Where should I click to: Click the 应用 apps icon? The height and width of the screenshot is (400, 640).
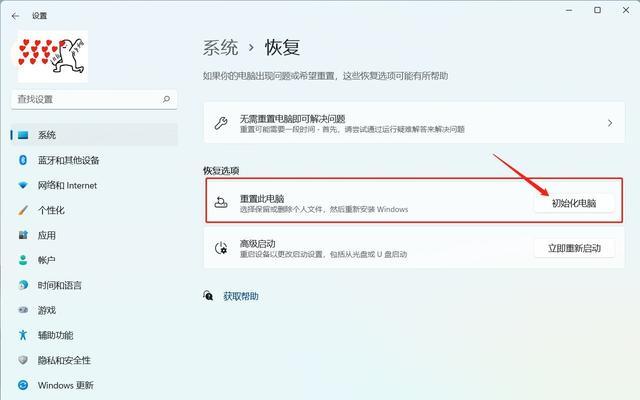point(23,235)
